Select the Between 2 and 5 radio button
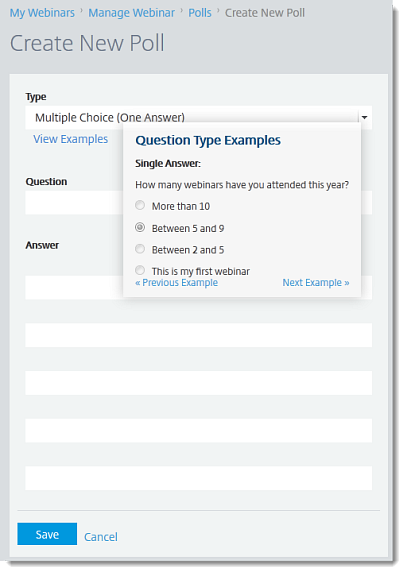 (x=140, y=249)
